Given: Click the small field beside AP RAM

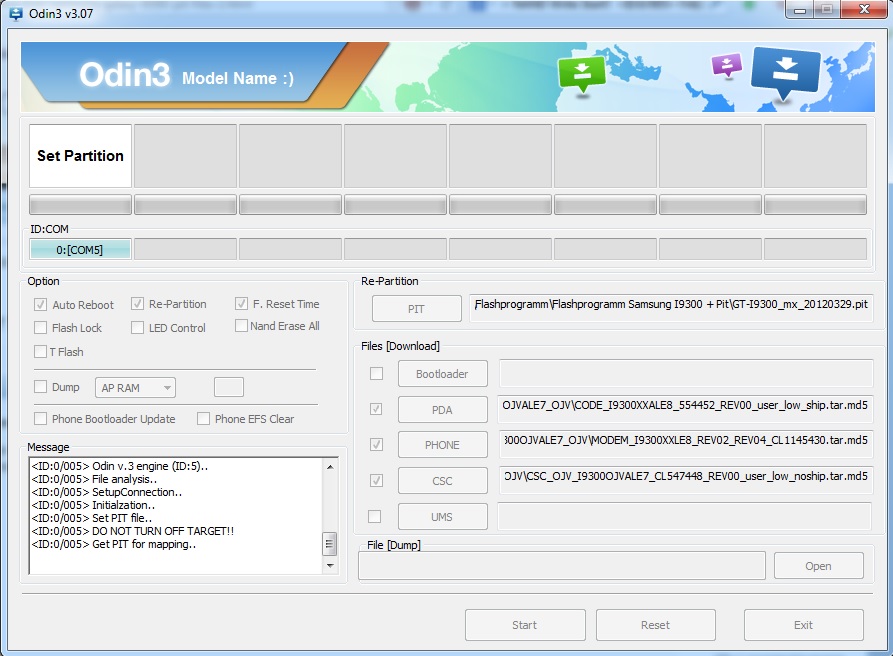Looking at the screenshot, I should click(229, 387).
